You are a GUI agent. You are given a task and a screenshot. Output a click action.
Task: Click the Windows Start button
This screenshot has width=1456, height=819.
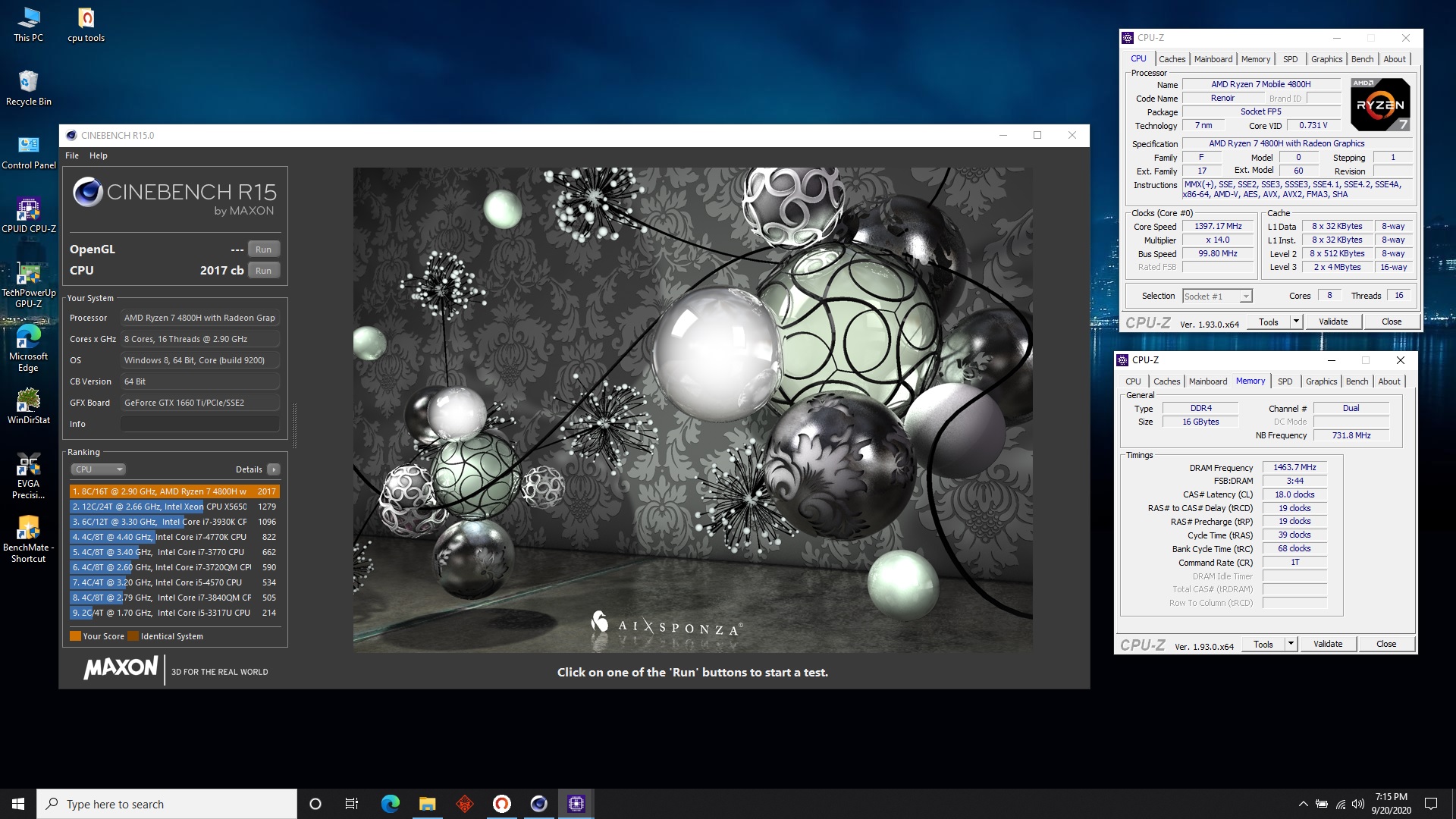18,804
